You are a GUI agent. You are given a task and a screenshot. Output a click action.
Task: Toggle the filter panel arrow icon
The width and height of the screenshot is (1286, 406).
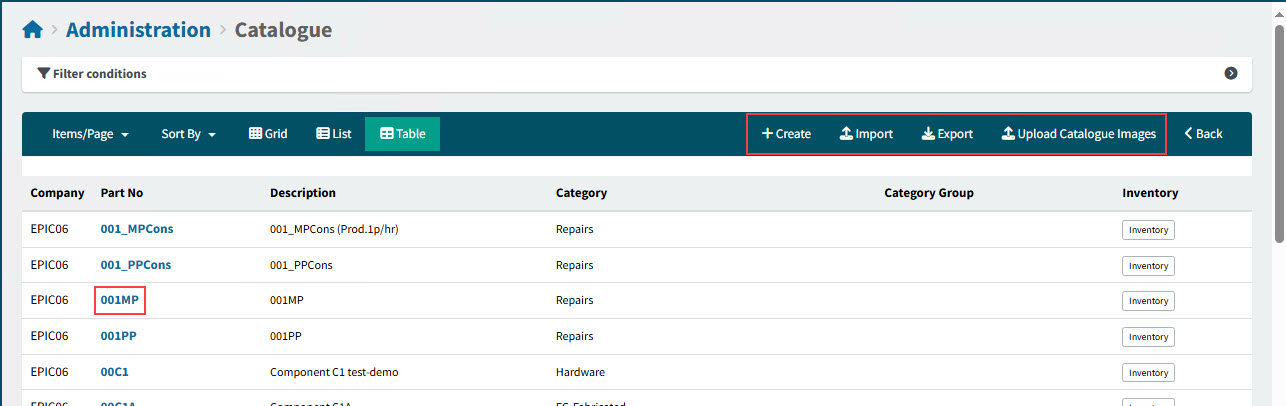tap(1231, 74)
